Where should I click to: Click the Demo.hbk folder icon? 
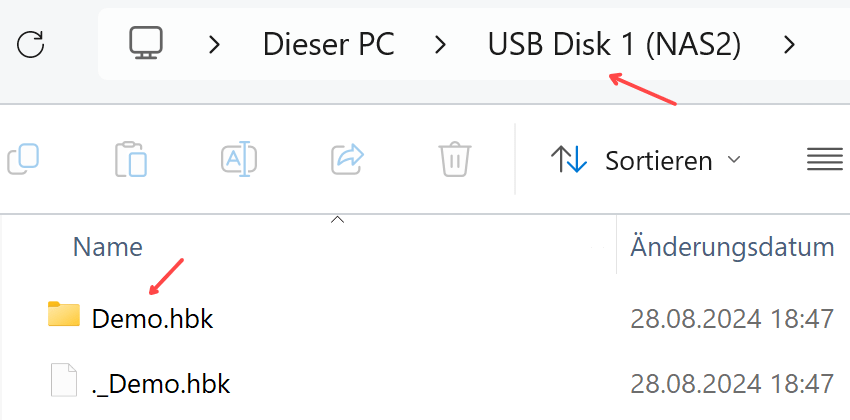click(63, 316)
